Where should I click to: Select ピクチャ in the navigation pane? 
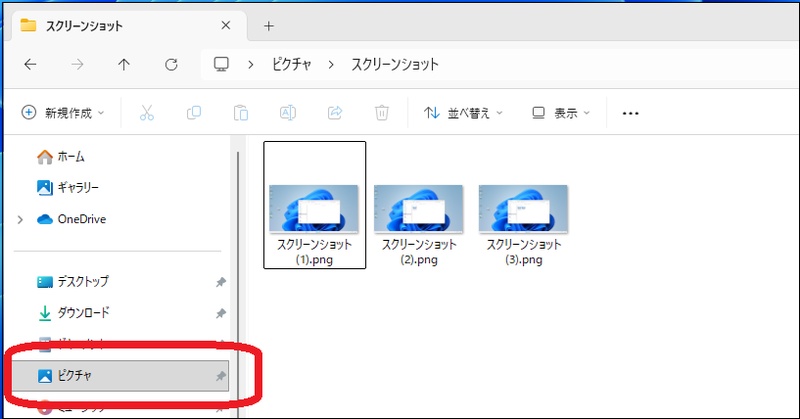tap(120, 376)
